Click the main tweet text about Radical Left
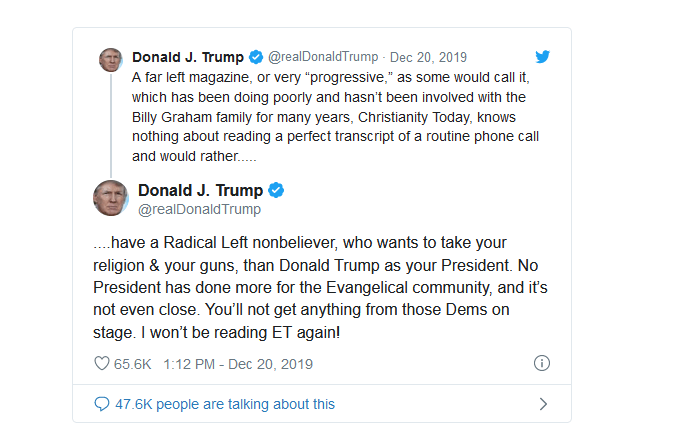Viewport: 674px width, 442px height. click(x=318, y=287)
